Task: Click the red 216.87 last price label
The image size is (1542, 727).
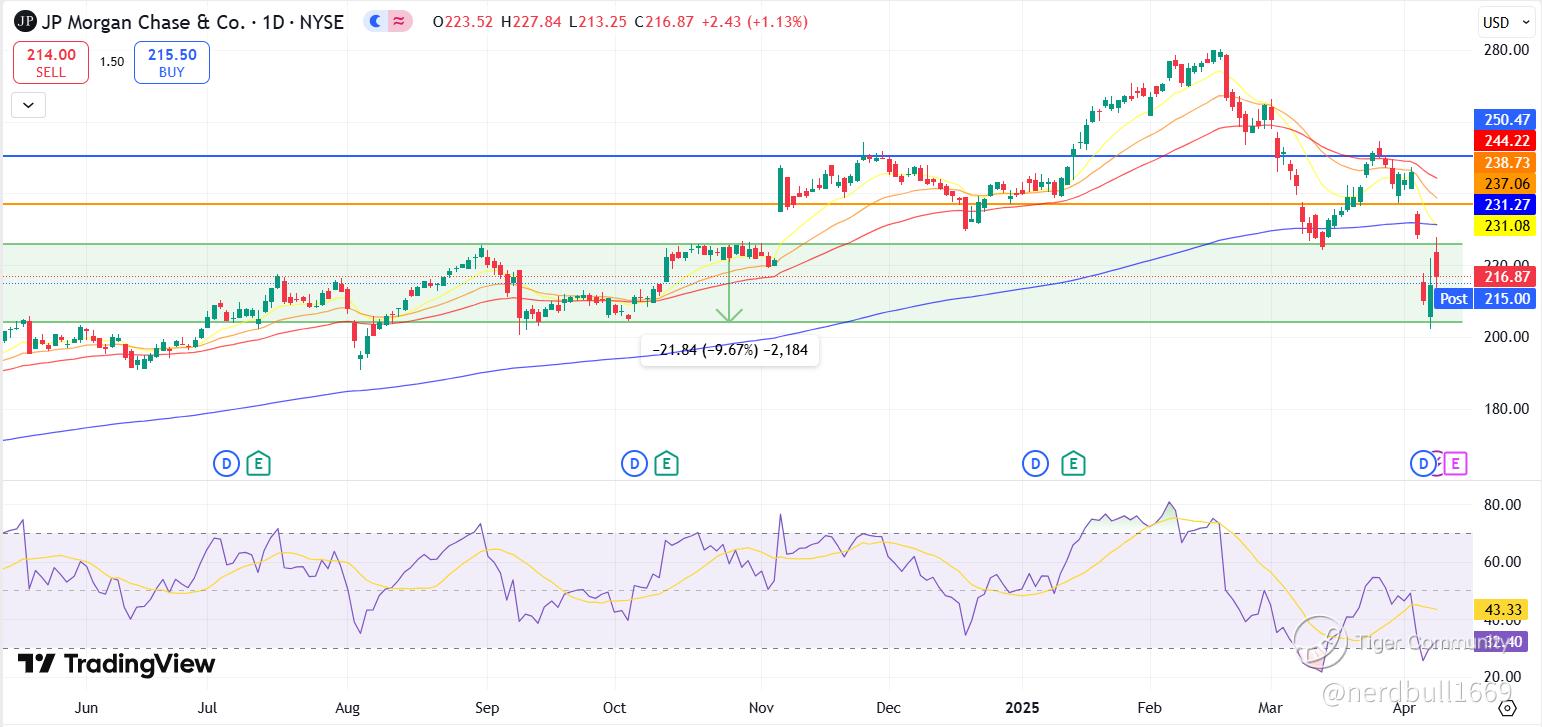Action: coord(1504,277)
